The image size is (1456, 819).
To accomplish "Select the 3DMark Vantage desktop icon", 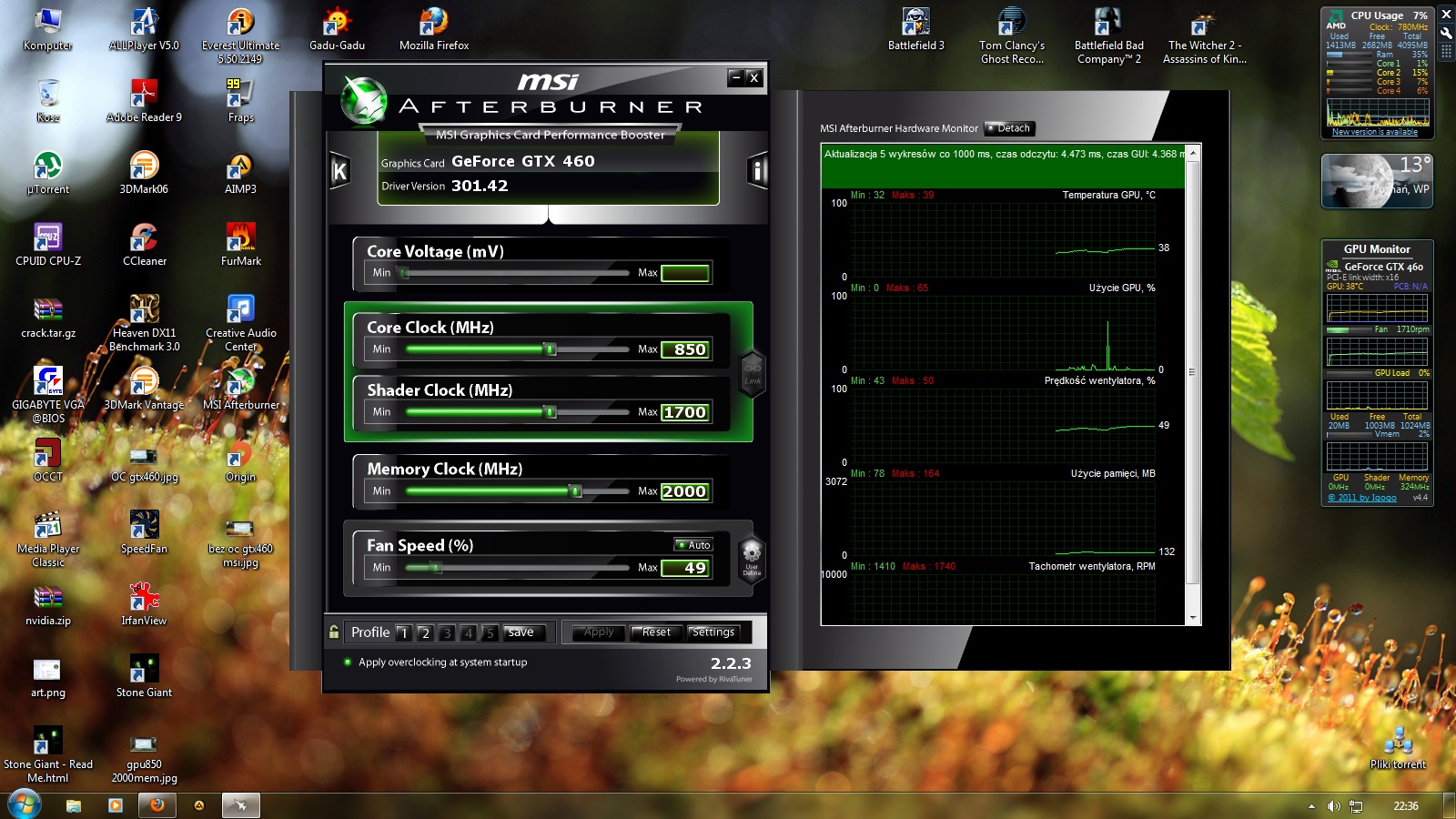I will click(x=145, y=389).
